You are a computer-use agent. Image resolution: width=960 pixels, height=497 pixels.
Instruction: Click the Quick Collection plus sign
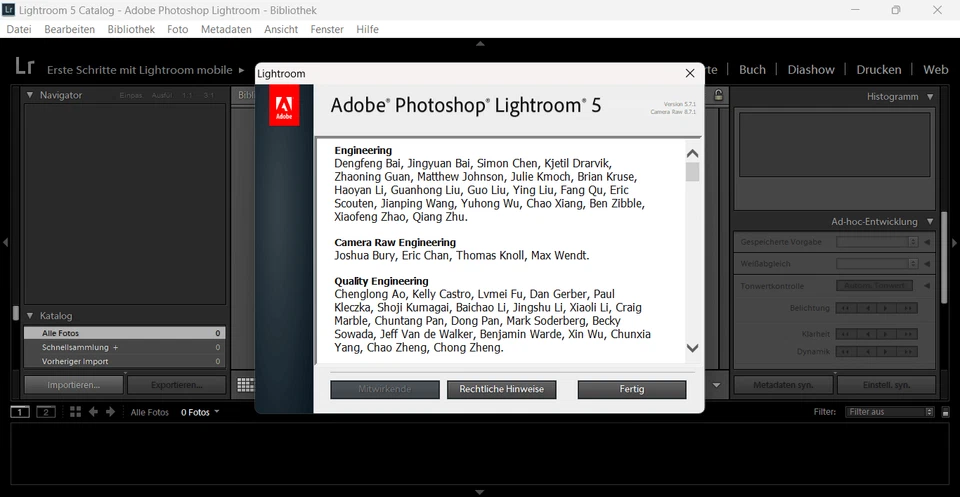(x=115, y=348)
